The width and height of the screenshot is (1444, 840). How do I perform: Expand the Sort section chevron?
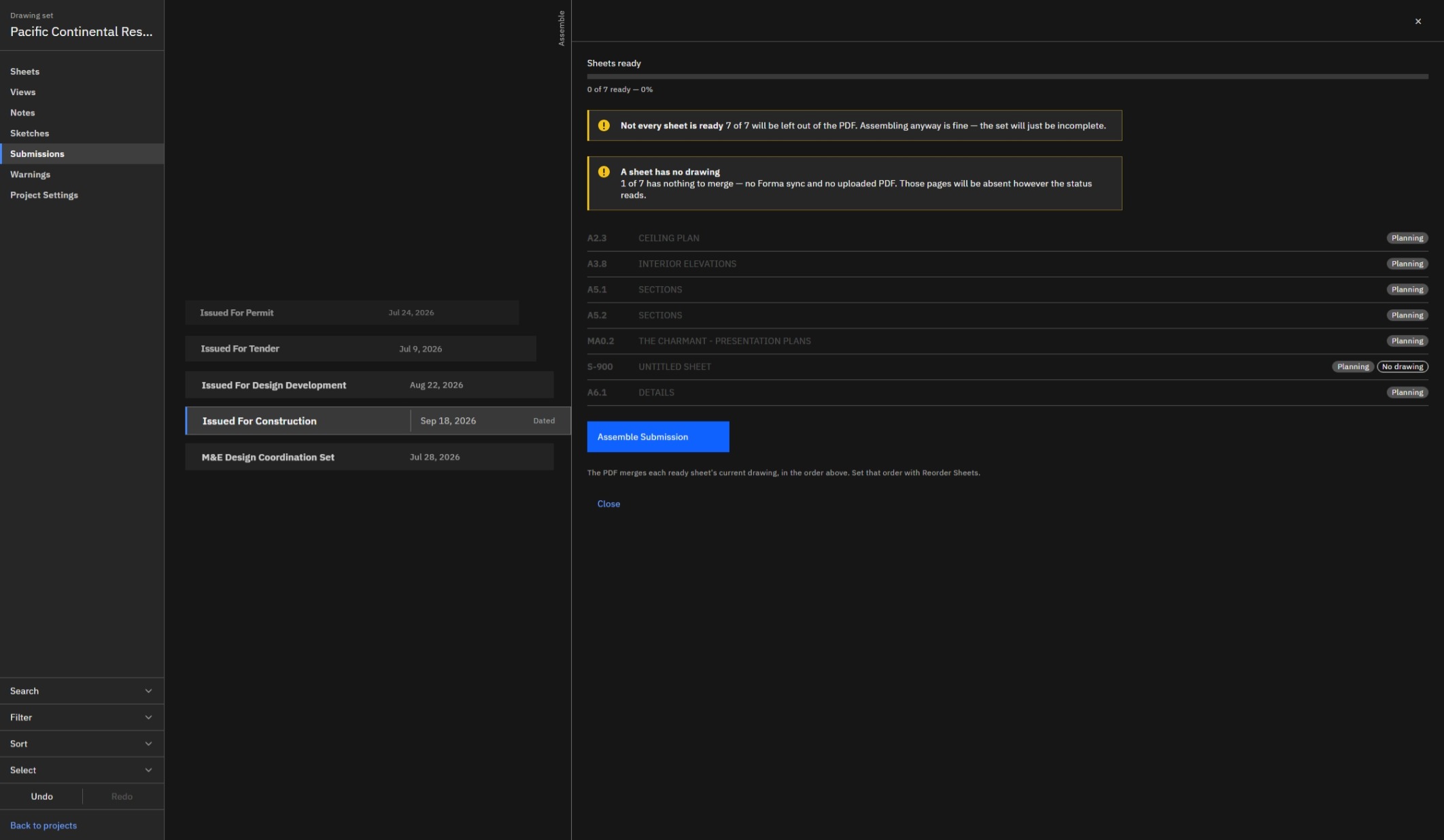[x=148, y=744]
